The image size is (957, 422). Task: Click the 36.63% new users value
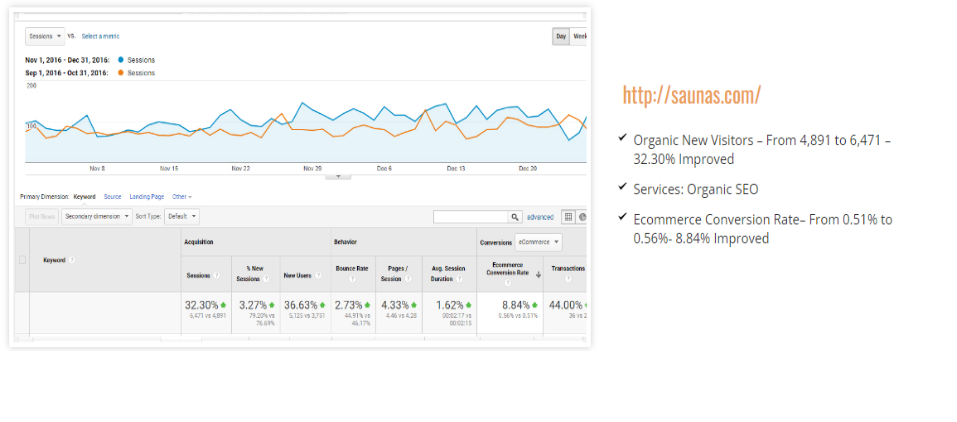pyautogui.click(x=300, y=305)
